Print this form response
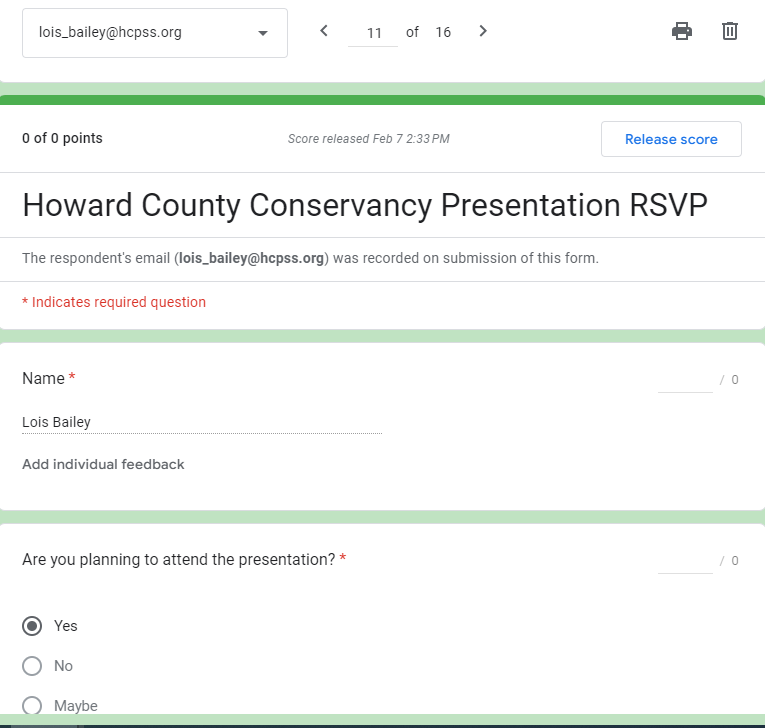This screenshot has width=765, height=728. tap(682, 31)
